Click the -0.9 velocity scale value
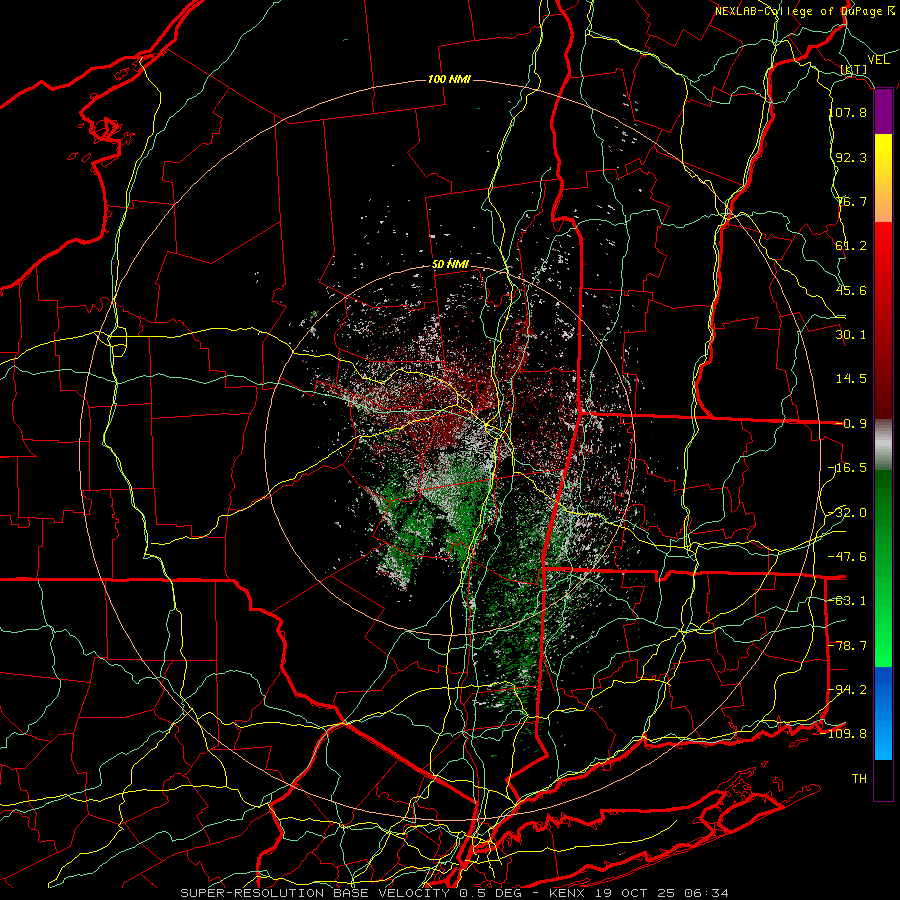The width and height of the screenshot is (900, 900). 851,424
